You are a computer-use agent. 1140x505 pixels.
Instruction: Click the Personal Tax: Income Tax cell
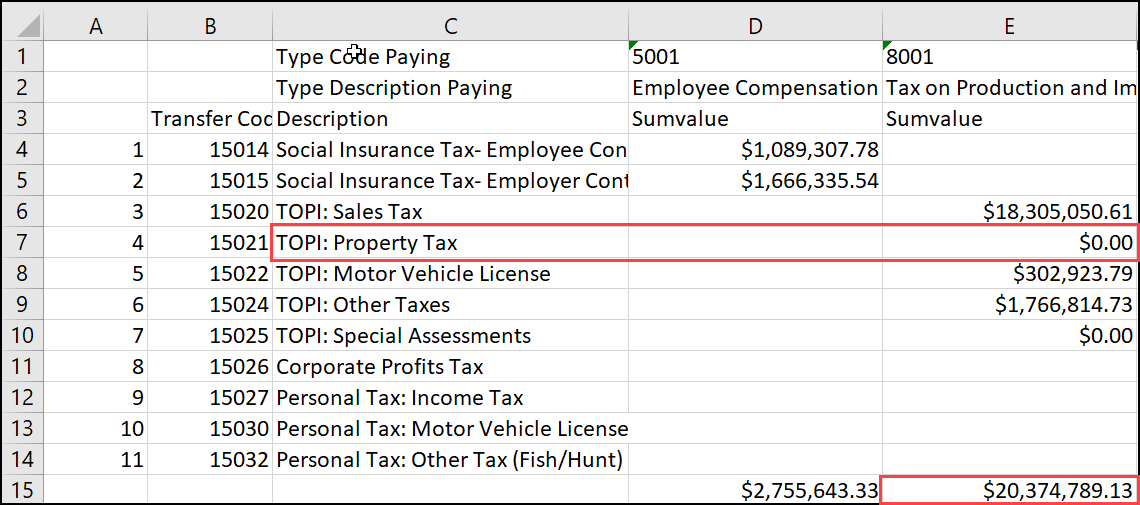click(x=451, y=397)
